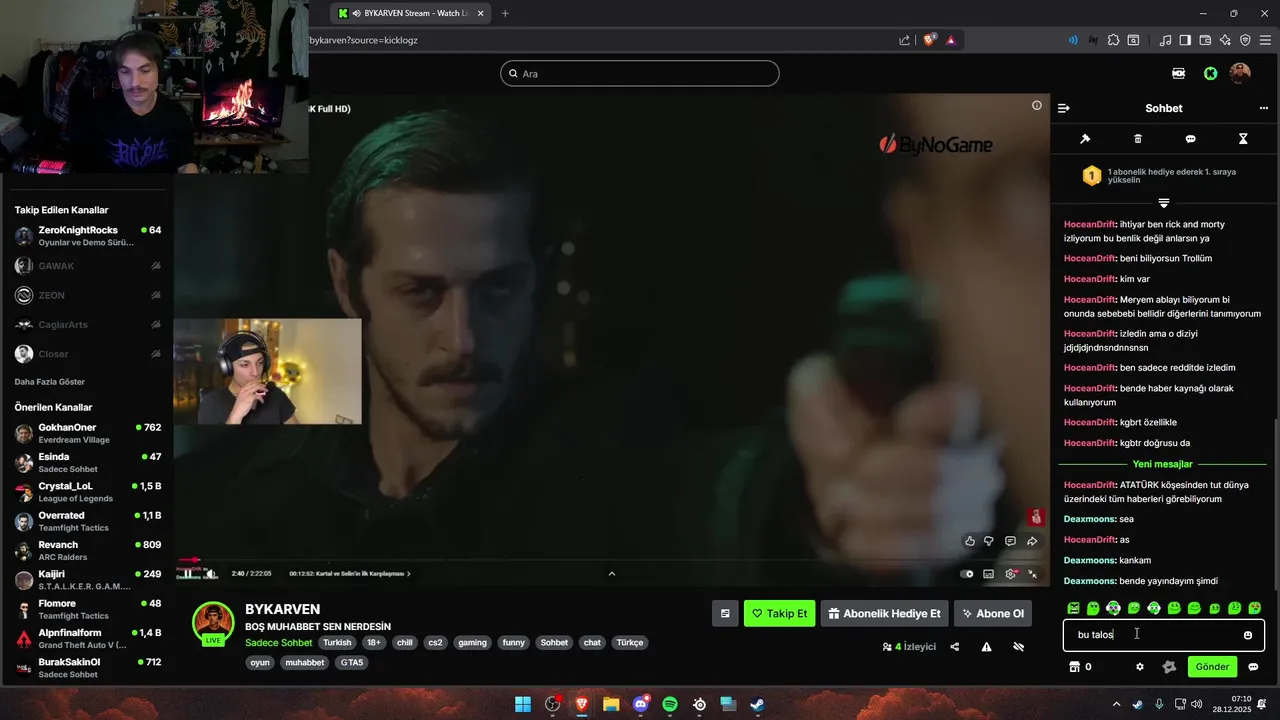Image resolution: width=1280 pixels, height=720 pixels.
Task: Open comment icon on video
Action: click(x=1010, y=541)
